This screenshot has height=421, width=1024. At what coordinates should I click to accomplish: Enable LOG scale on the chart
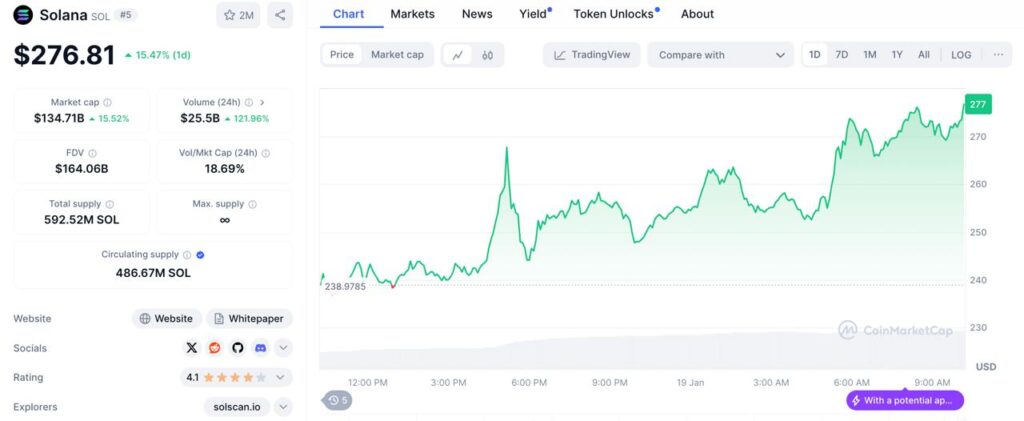pos(961,55)
